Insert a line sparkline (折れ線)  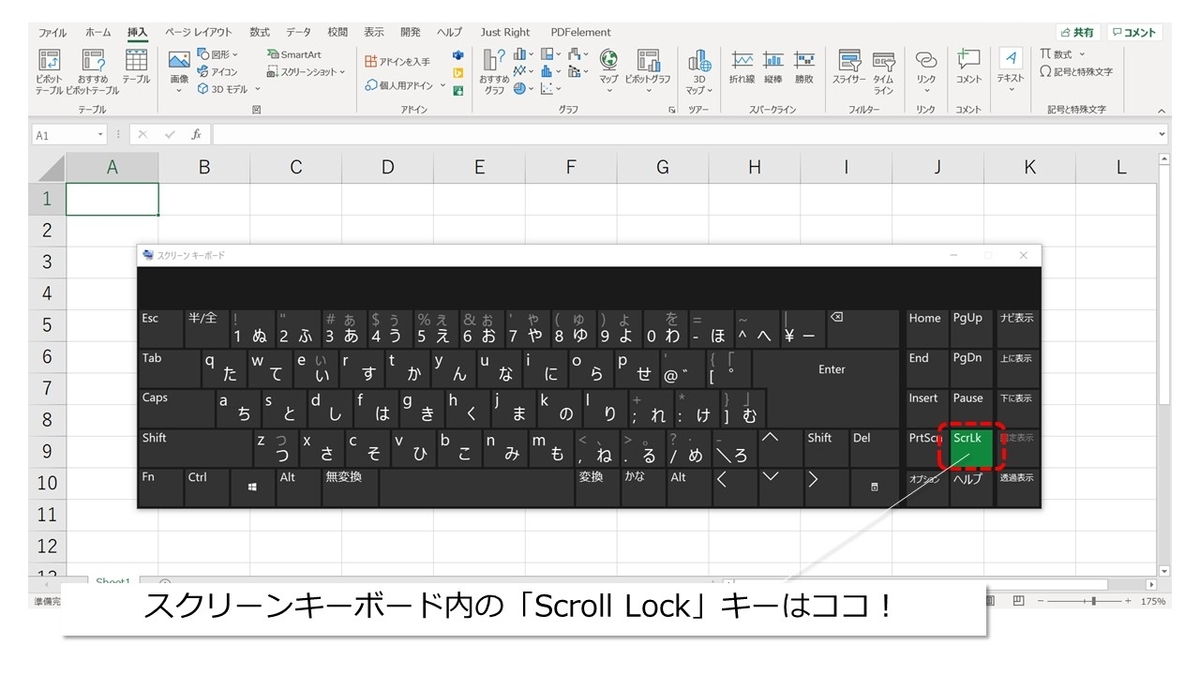tap(741, 68)
